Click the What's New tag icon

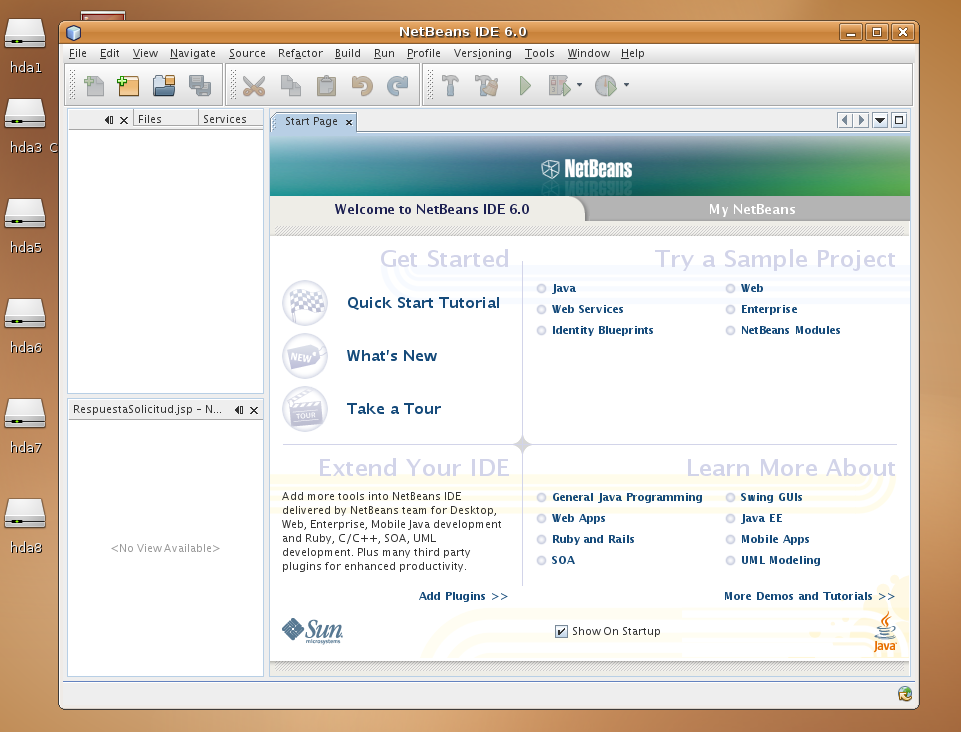(x=305, y=356)
